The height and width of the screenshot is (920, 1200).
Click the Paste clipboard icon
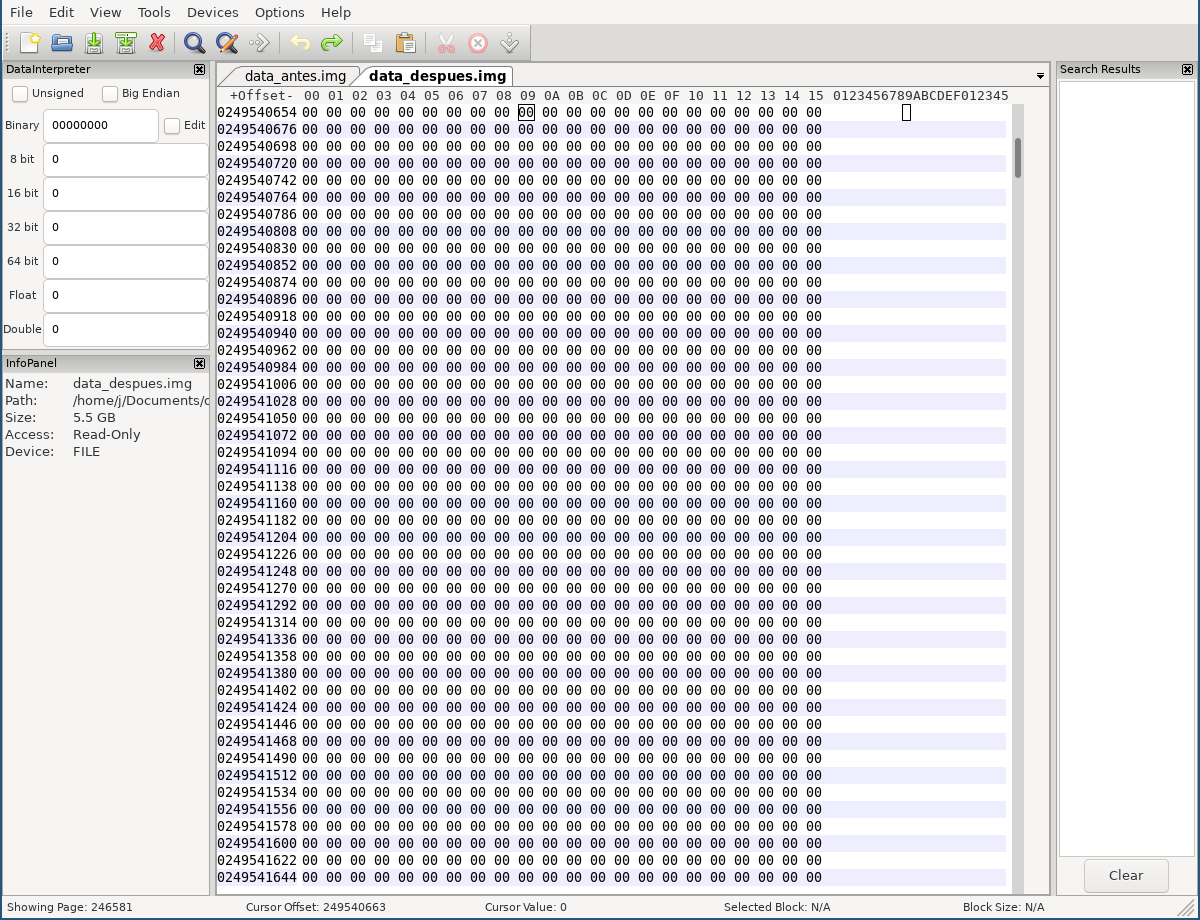coord(405,43)
